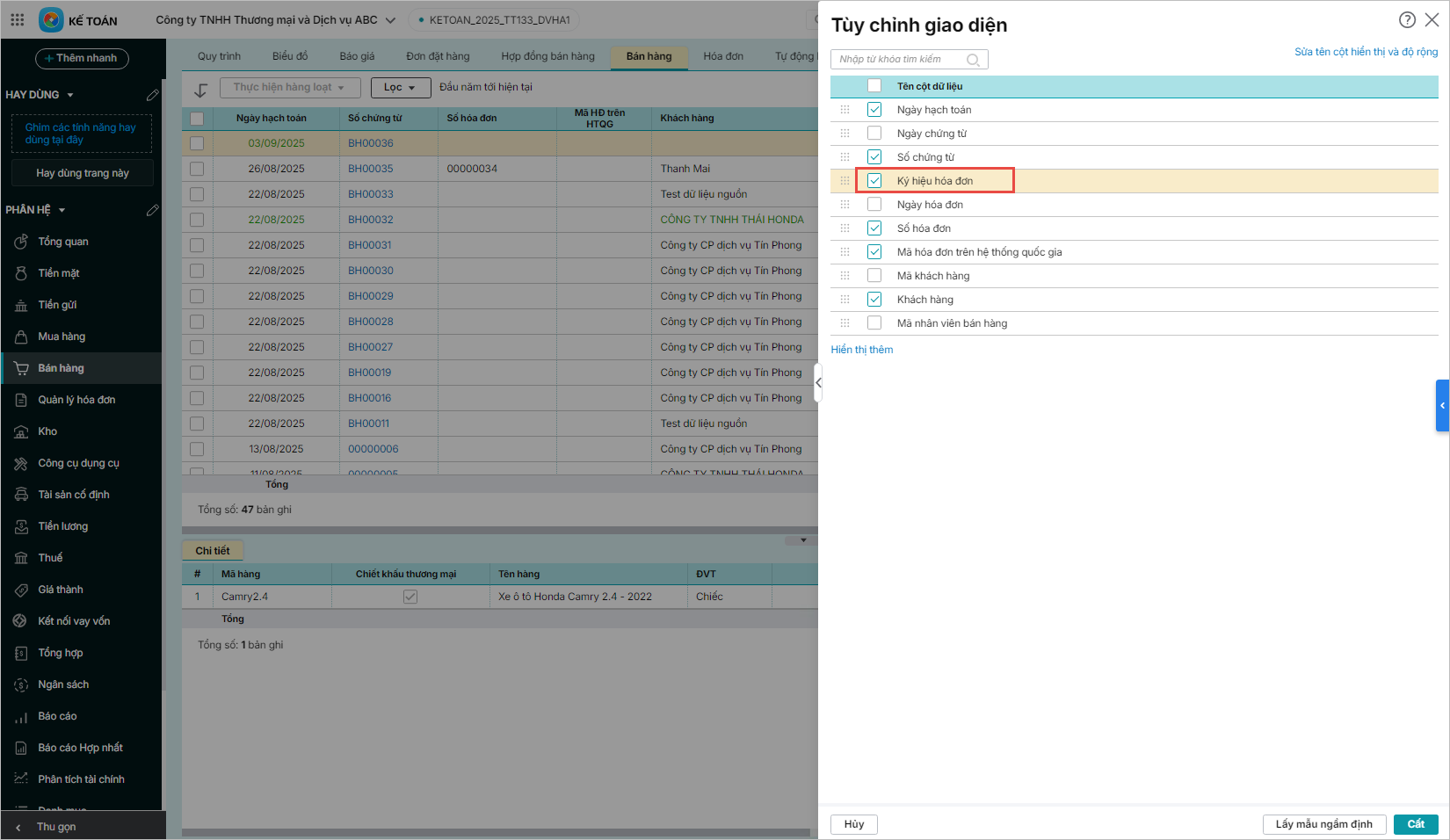The width and height of the screenshot is (1450, 840).
Task: Click the edit pencil next to PHÂN HỆ
Action: pyautogui.click(x=152, y=210)
